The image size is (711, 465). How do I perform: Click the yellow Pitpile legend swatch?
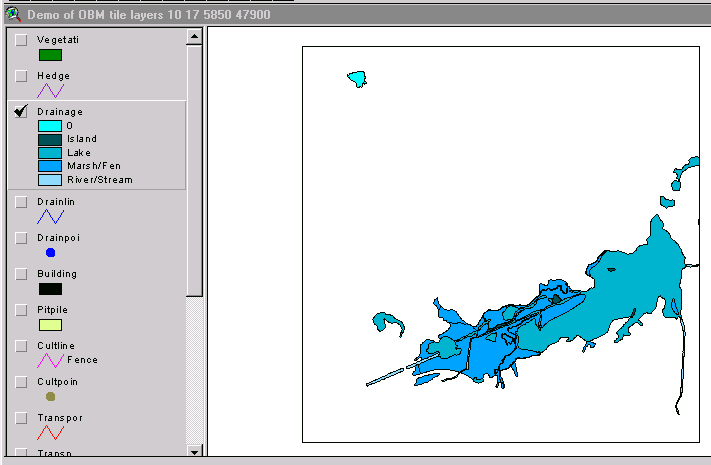coord(50,325)
